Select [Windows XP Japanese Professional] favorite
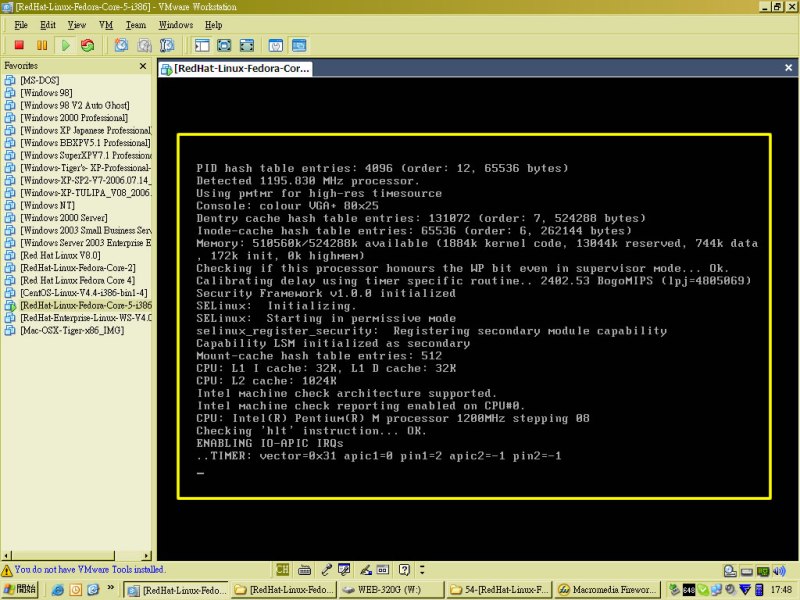This screenshot has height=600, width=800. (x=78, y=130)
